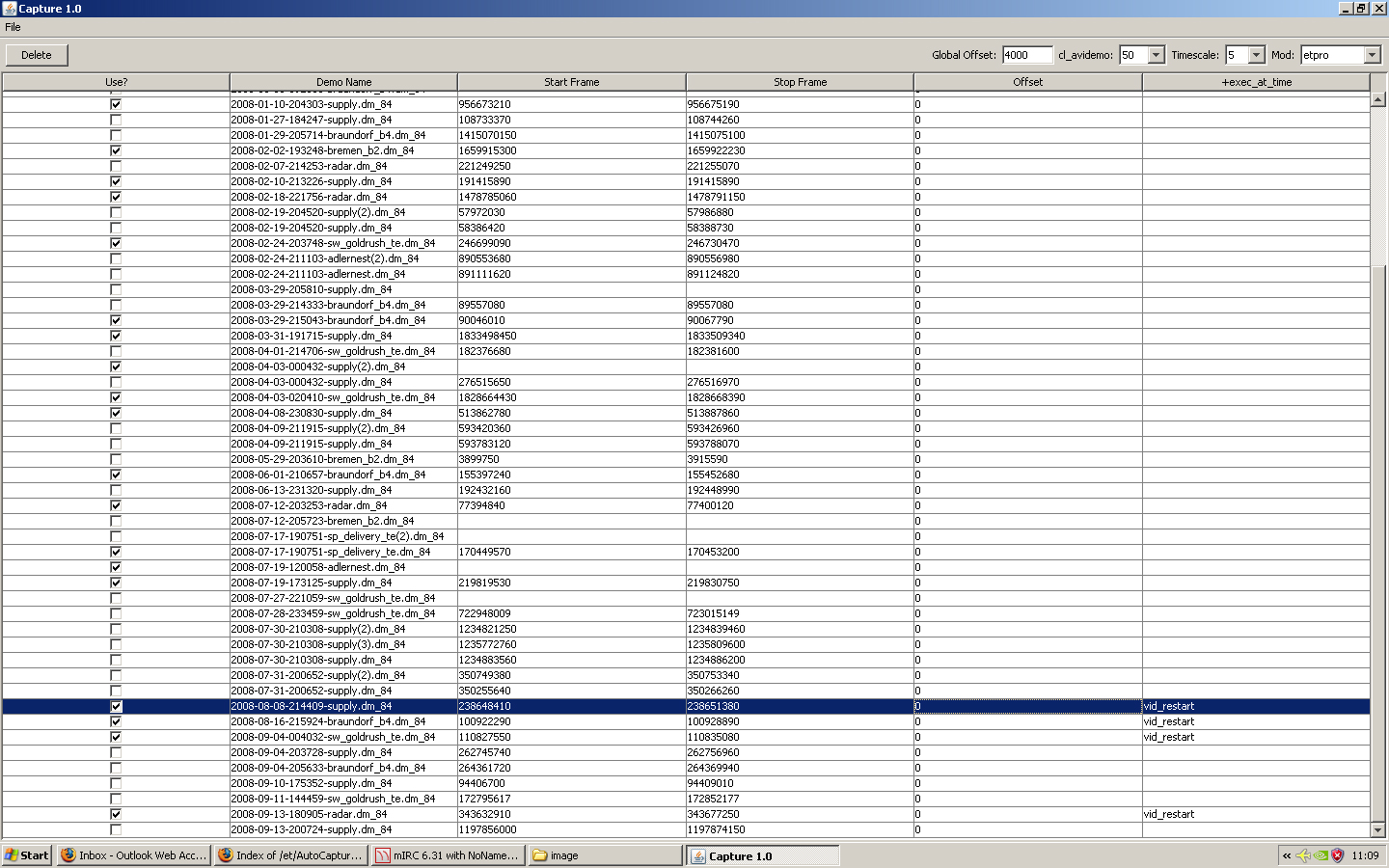Select start frame 264361720
1389x868 pixels.
pos(571,768)
